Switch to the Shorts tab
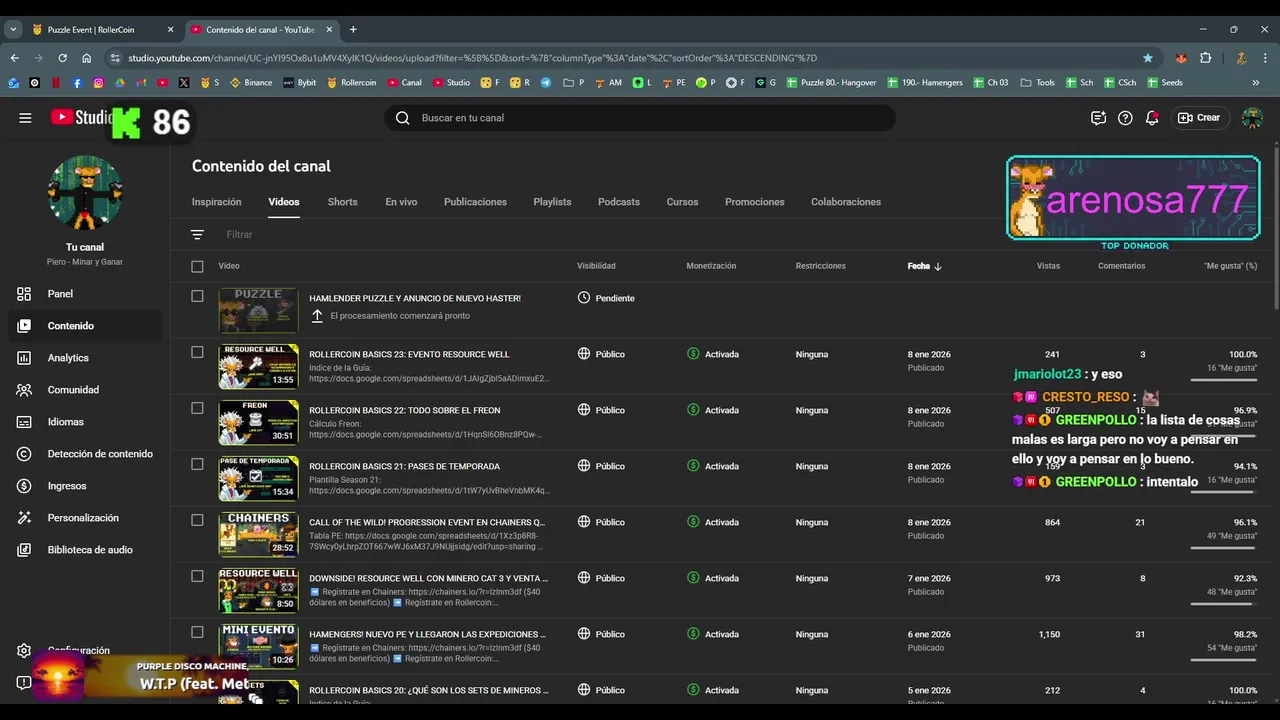1280x720 pixels. [342, 202]
